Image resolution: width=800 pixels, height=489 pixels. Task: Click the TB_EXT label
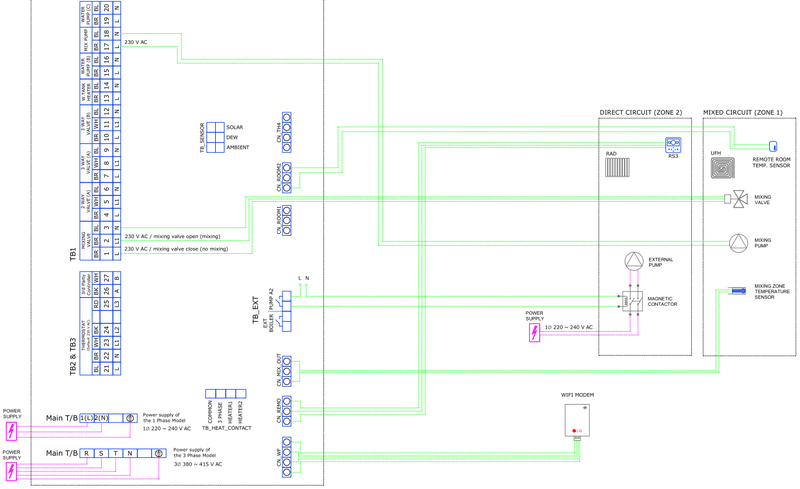pyautogui.click(x=256, y=310)
